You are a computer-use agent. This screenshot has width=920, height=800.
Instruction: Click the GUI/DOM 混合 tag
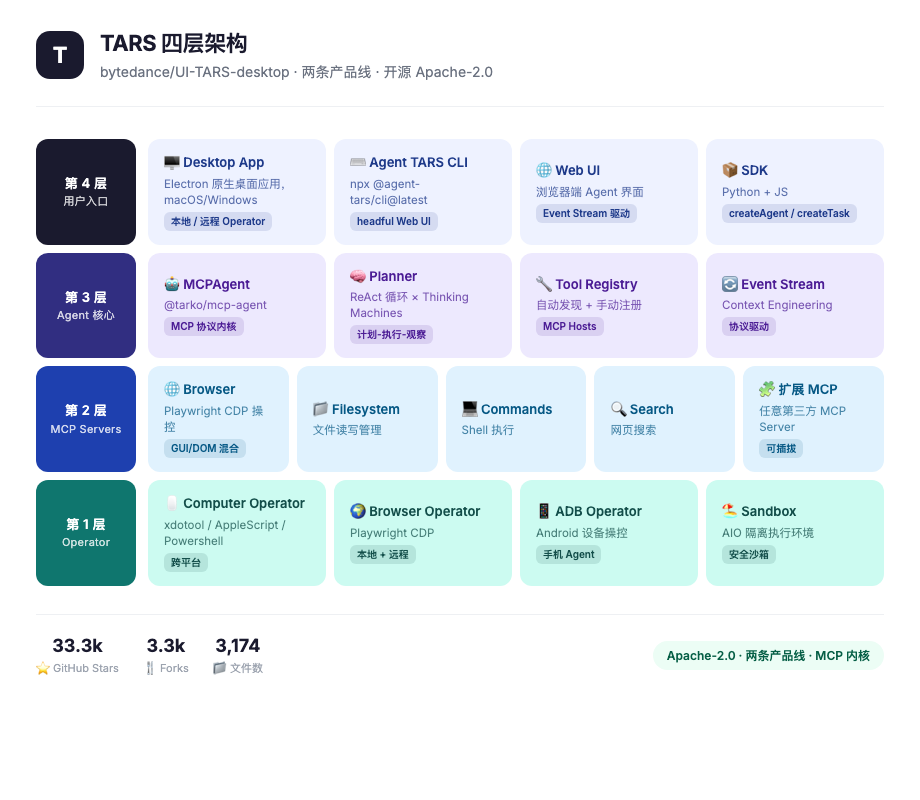tap(205, 448)
